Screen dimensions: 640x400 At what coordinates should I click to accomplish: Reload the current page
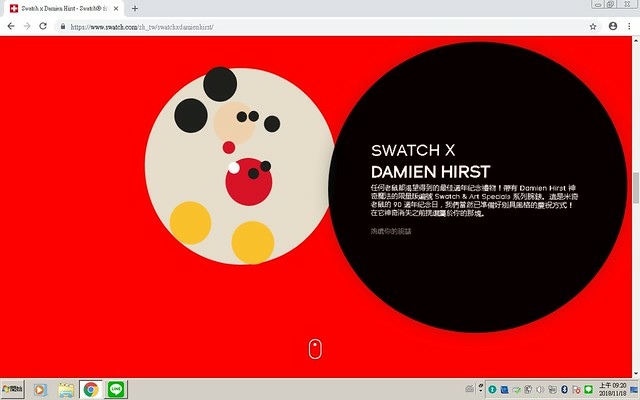click(x=43, y=26)
